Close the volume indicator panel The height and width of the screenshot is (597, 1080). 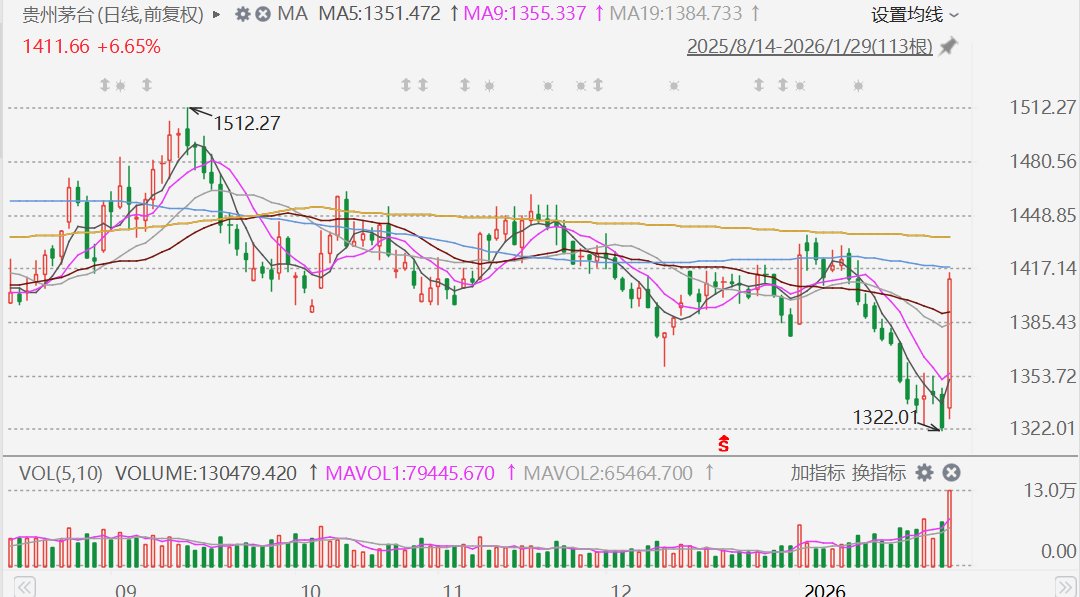[x=952, y=472]
